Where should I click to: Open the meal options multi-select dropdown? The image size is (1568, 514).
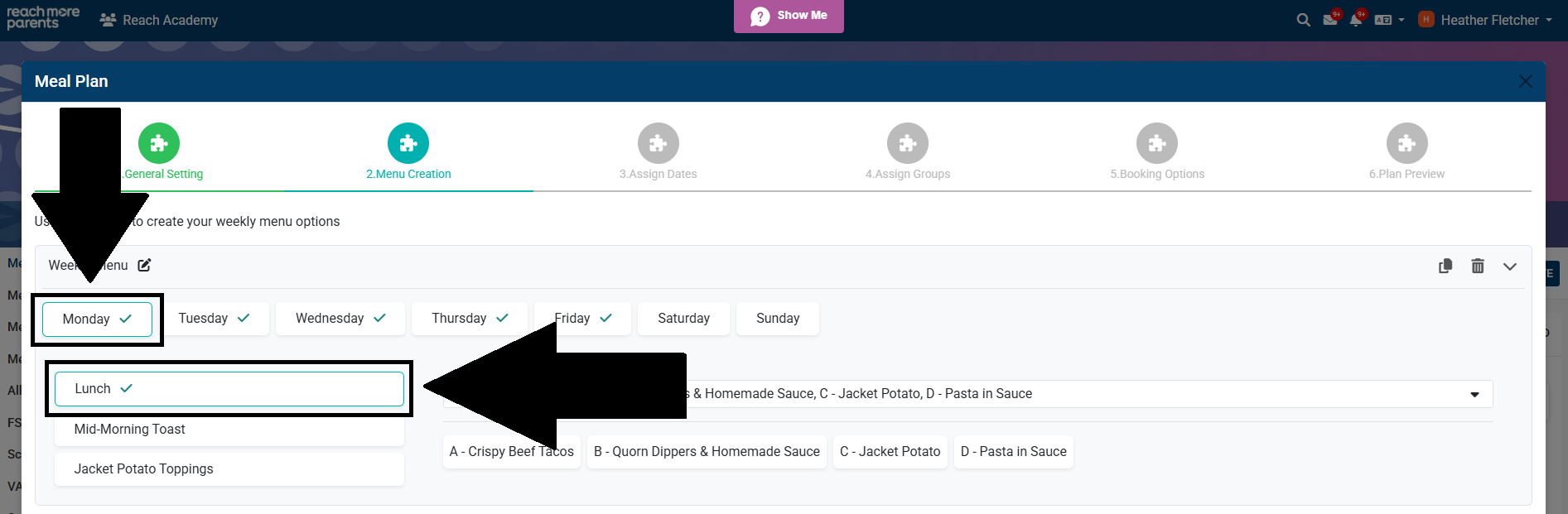[x=1474, y=394]
